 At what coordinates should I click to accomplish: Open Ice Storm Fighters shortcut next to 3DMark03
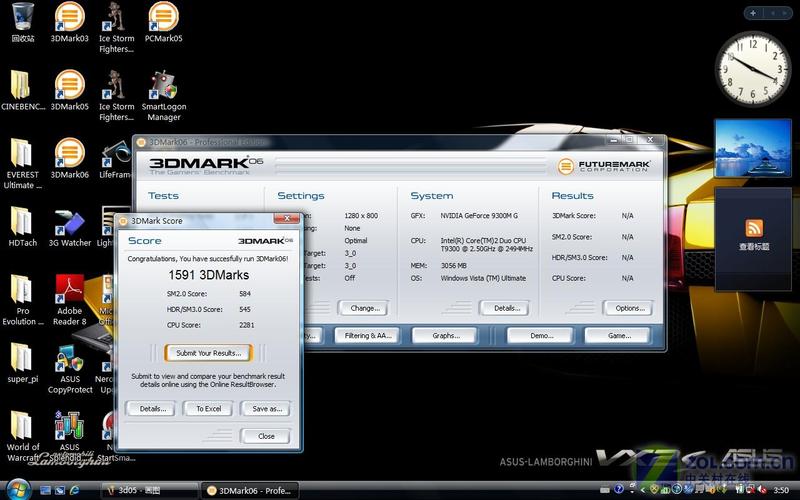(116, 27)
